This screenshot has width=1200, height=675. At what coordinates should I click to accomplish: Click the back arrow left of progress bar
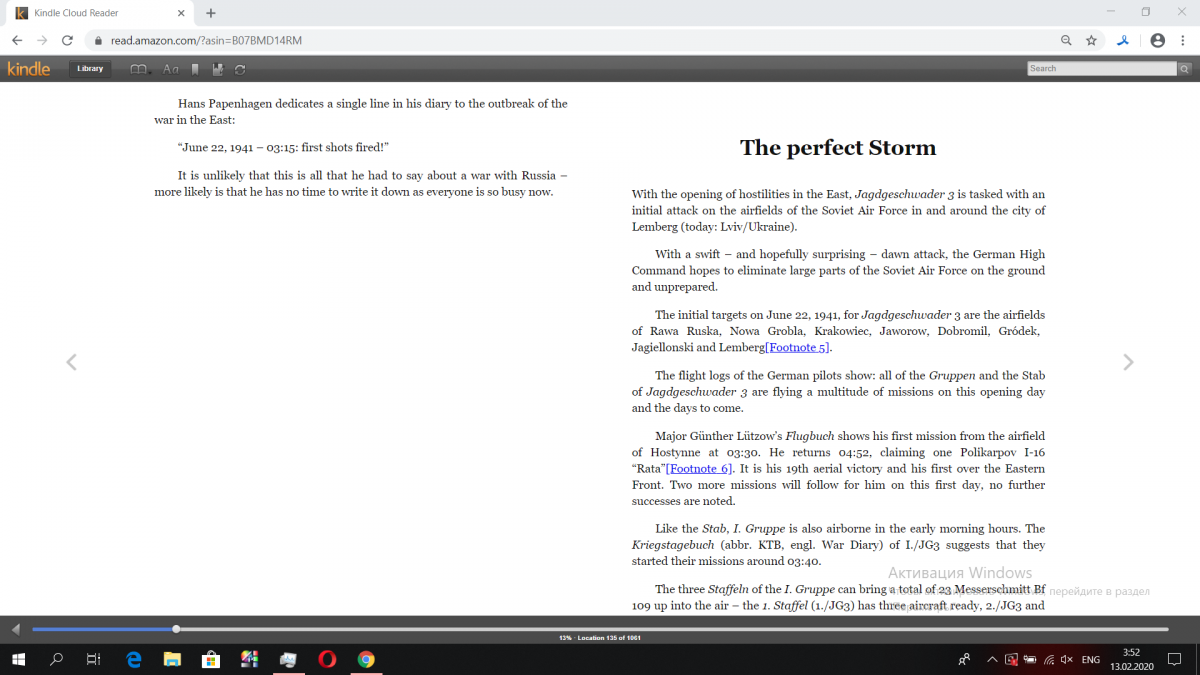coord(15,629)
